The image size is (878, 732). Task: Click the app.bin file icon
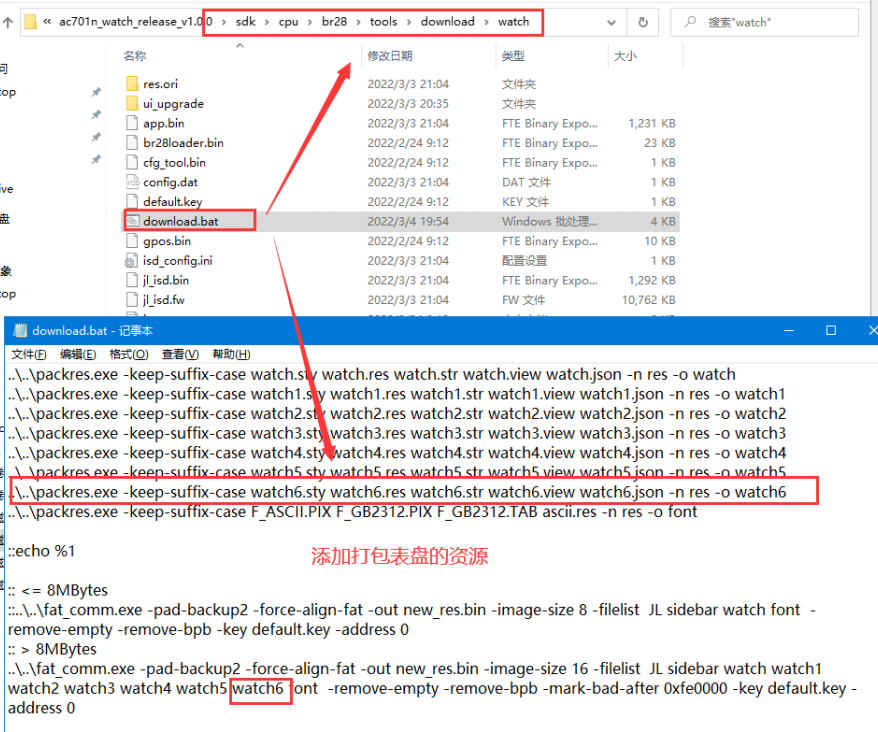[132, 123]
